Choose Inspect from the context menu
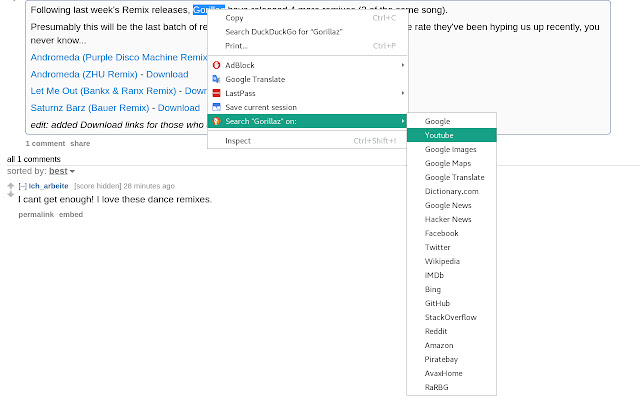 (238, 141)
